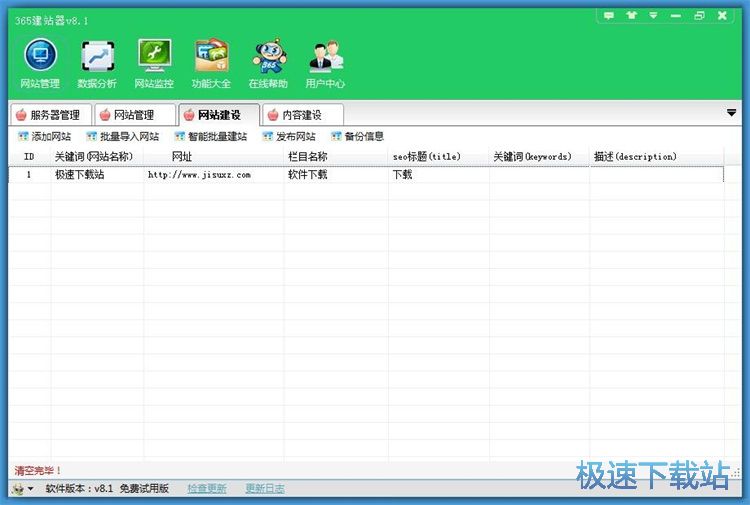Screen dimensions: 750x505
Task: Click the http://www.jisuxz.com cell
Action: pyautogui.click(x=213, y=175)
